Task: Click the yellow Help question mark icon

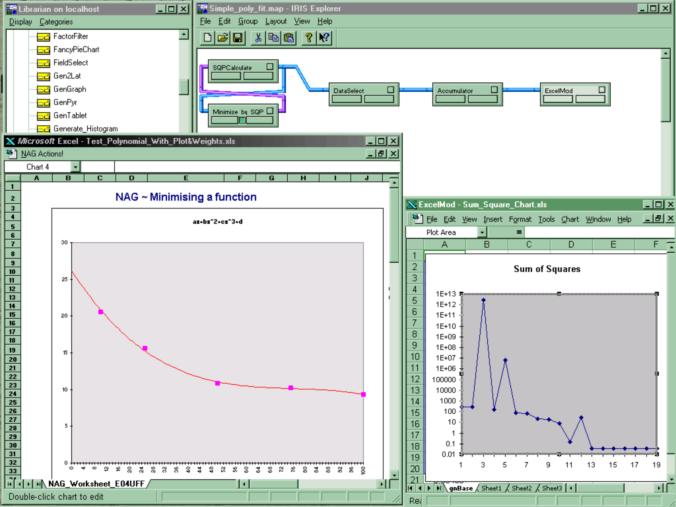Action: pos(309,38)
